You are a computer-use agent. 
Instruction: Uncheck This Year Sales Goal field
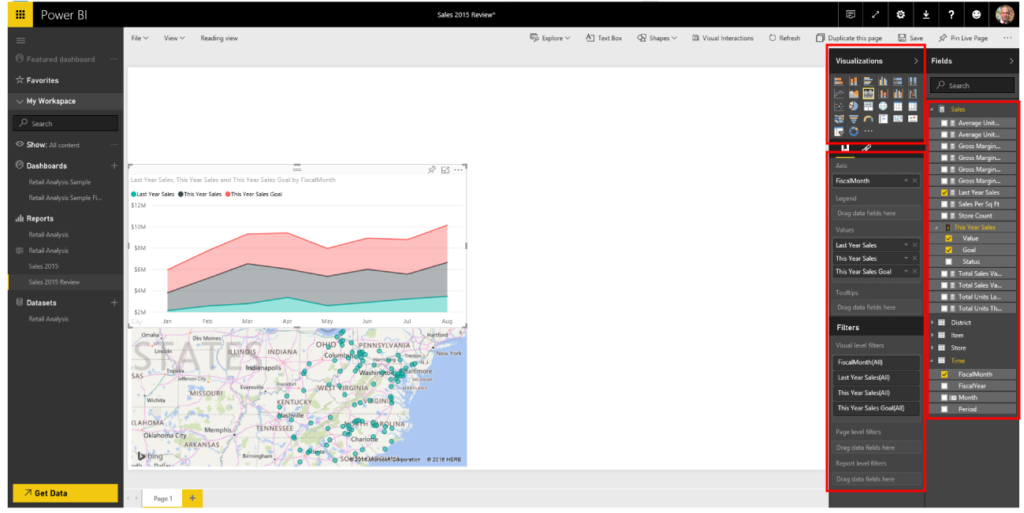(x=949, y=250)
